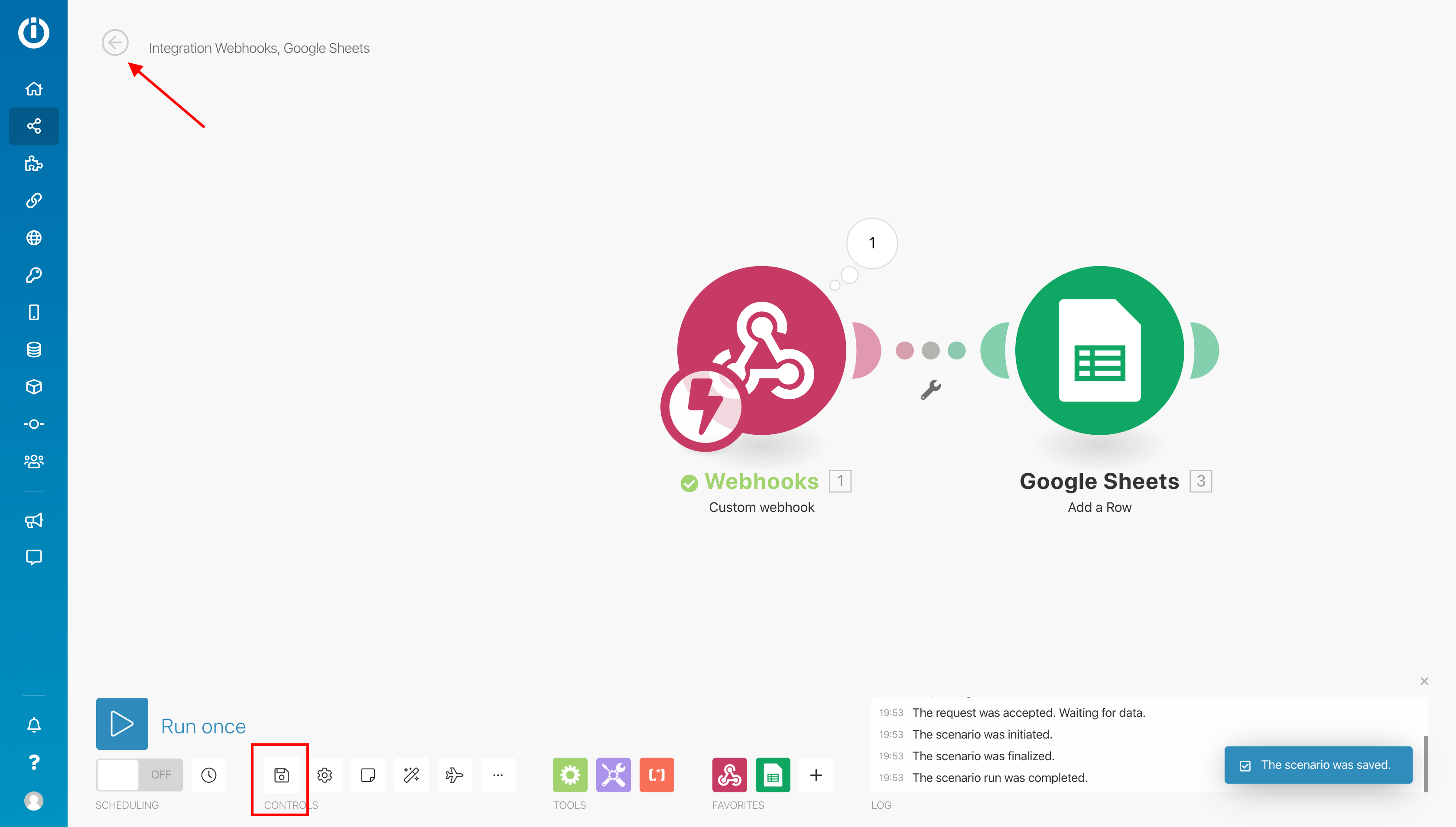Open user profile avatar
The image size is (1456, 827).
[33, 801]
